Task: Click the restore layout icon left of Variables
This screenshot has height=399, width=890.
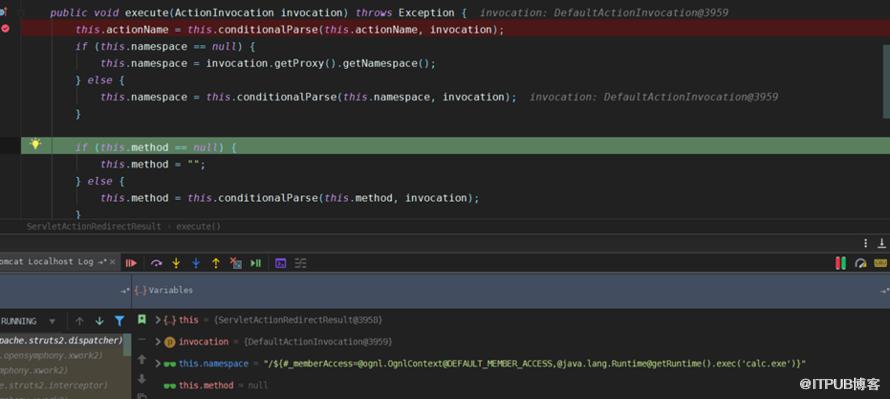Action: click(x=125, y=291)
